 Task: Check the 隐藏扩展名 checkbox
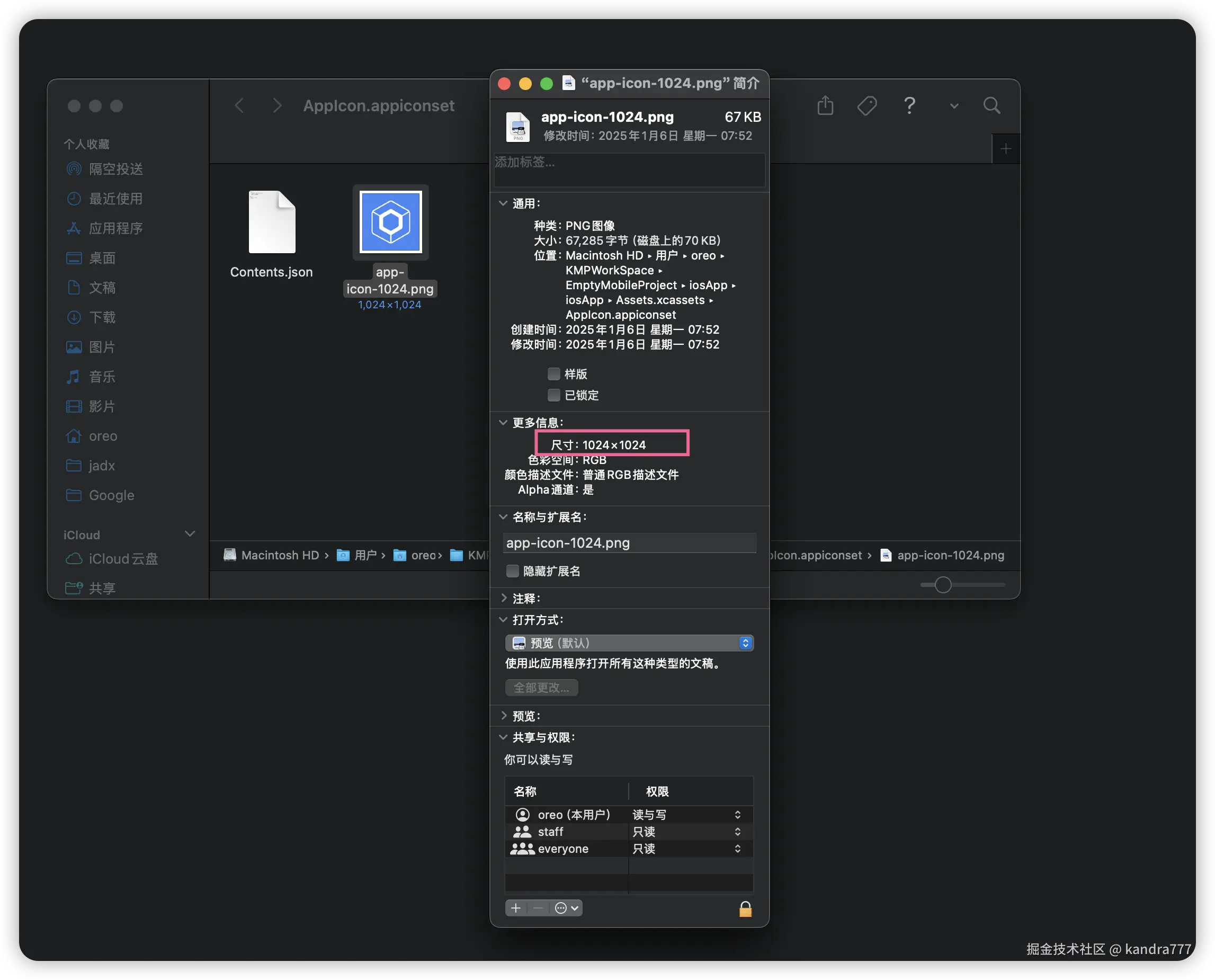coord(512,571)
